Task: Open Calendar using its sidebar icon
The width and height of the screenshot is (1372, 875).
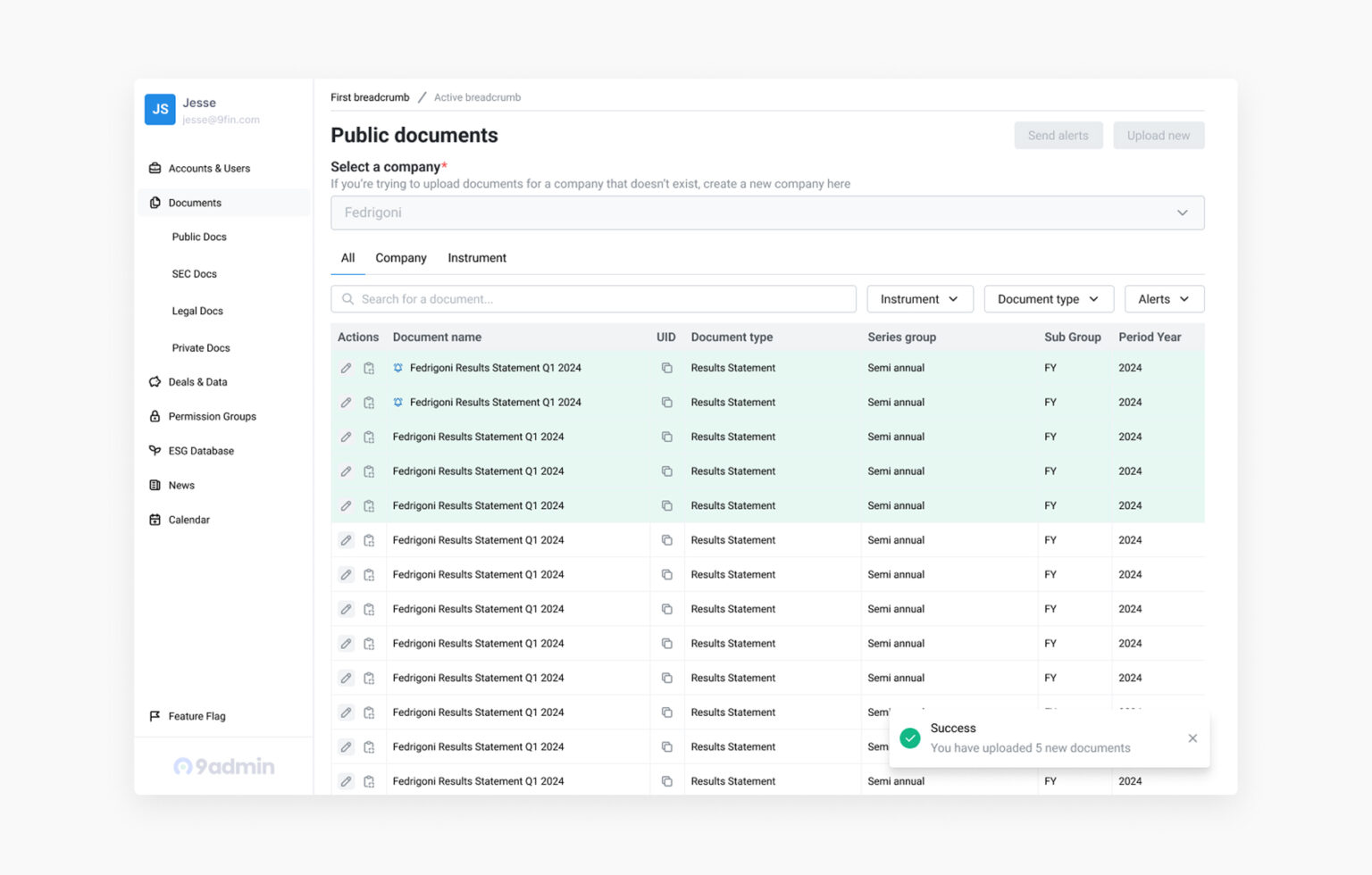Action: tap(155, 520)
